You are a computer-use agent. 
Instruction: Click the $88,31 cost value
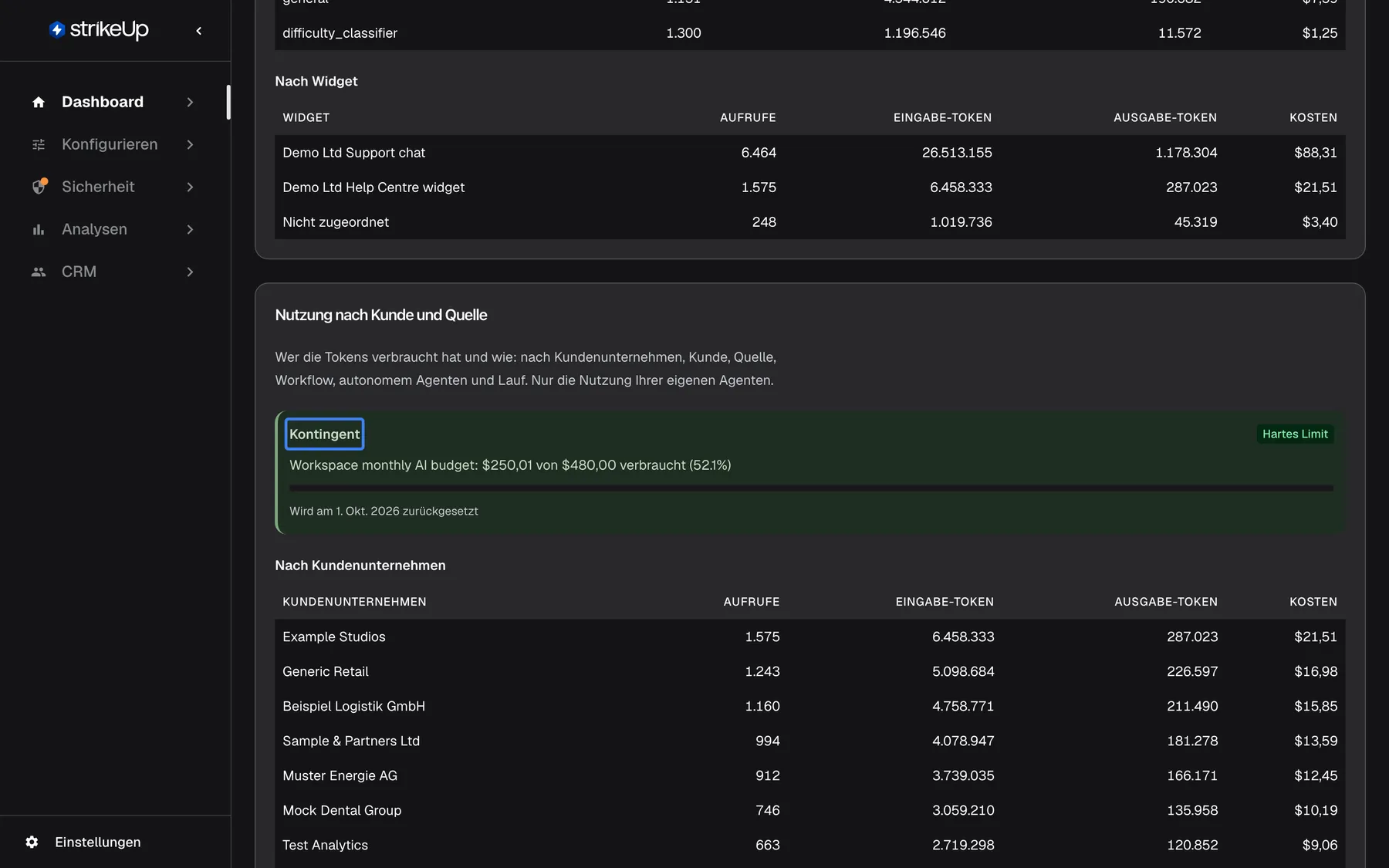[x=1316, y=153]
